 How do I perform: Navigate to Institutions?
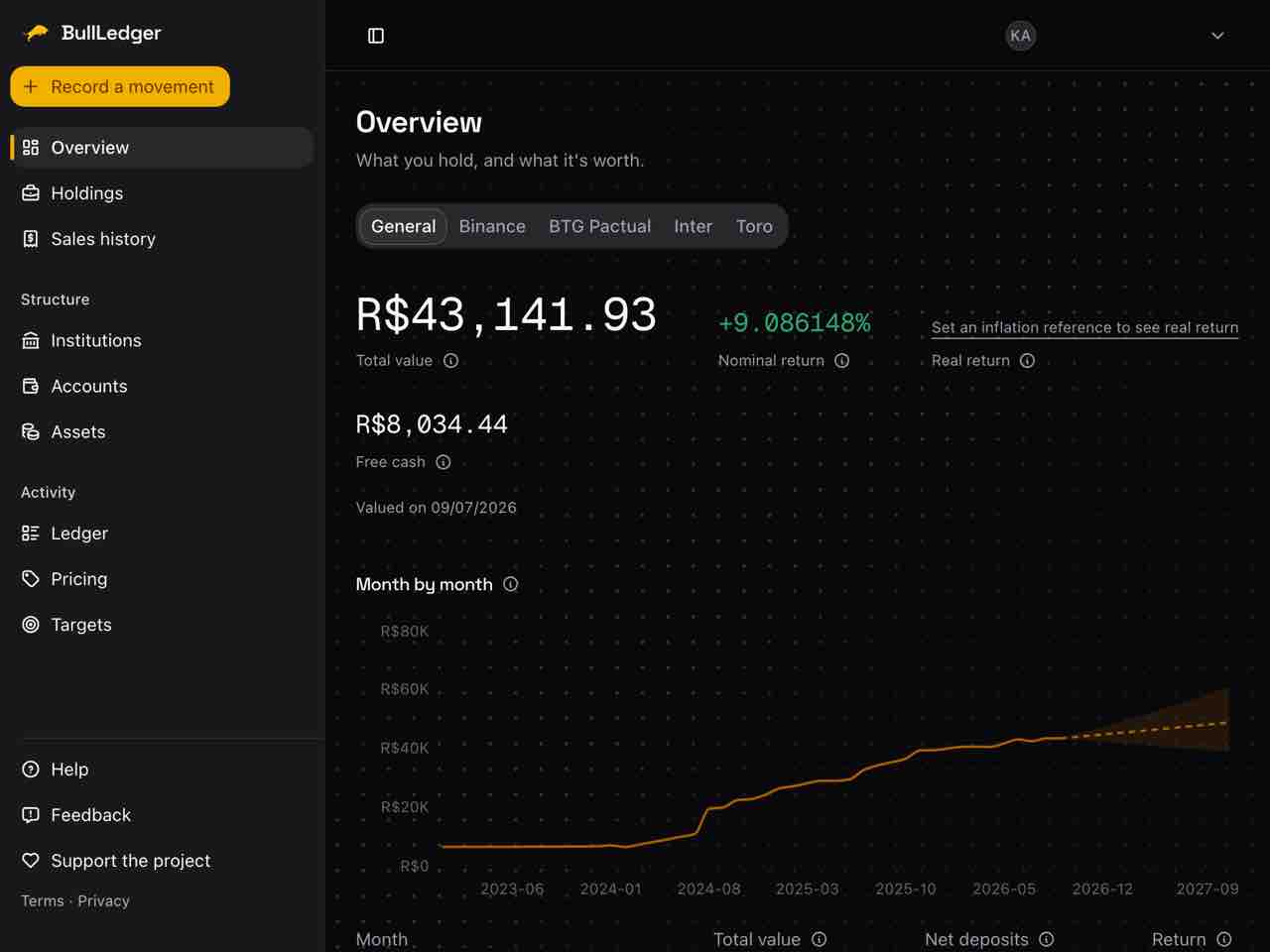click(x=162, y=340)
